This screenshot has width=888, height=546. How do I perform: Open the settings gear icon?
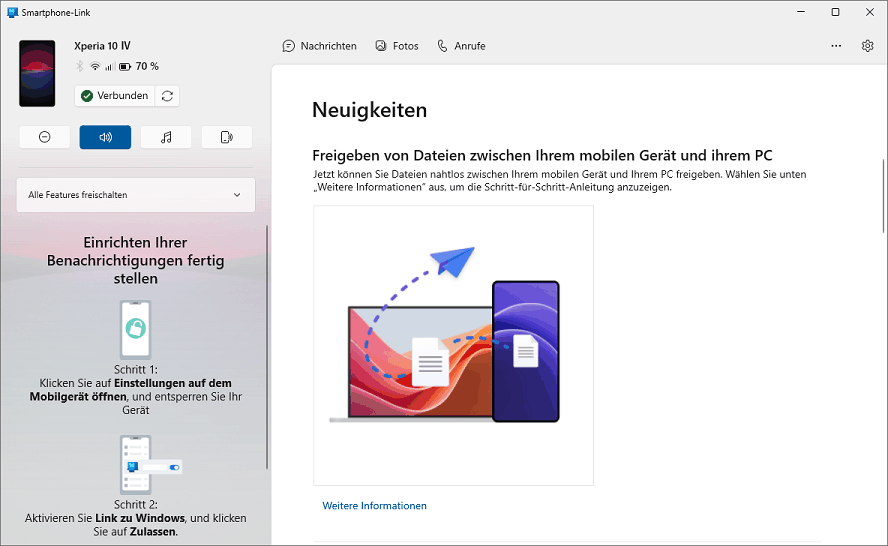[x=867, y=46]
